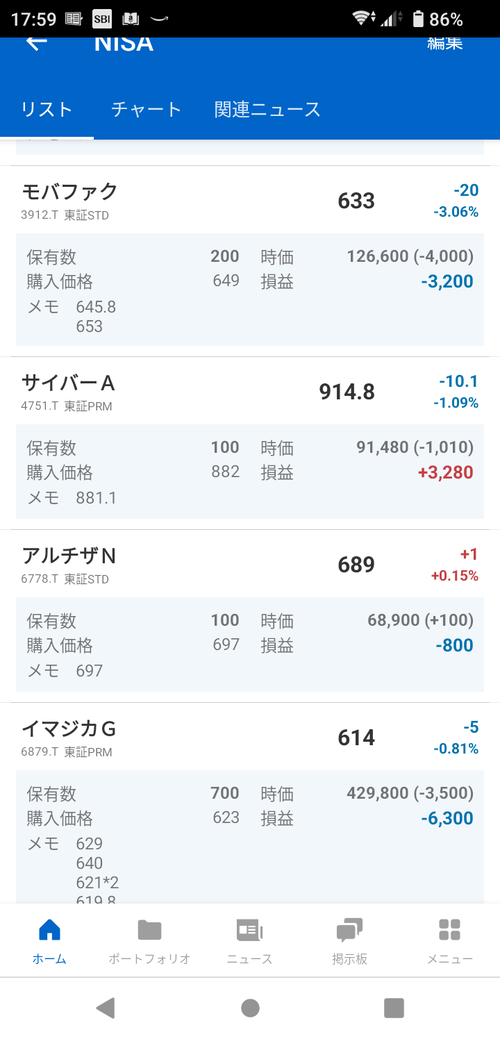This screenshot has width=500, height=1039.
Task: Tap the SBI notification icon in status bar
Action: tap(101, 19)
